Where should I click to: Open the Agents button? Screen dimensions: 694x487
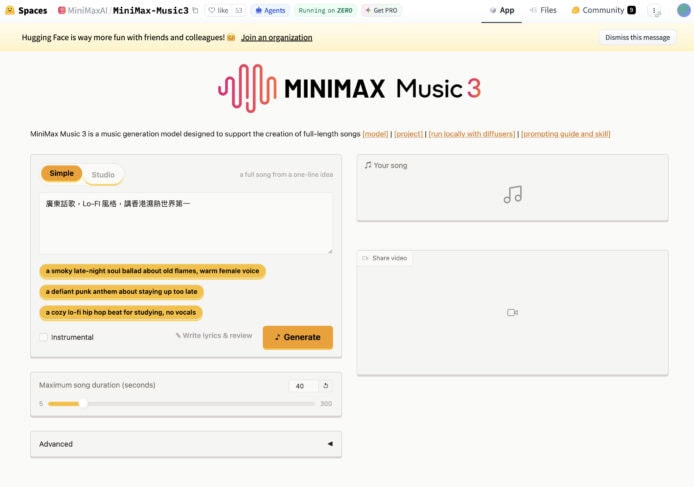[x=270, y=10]
